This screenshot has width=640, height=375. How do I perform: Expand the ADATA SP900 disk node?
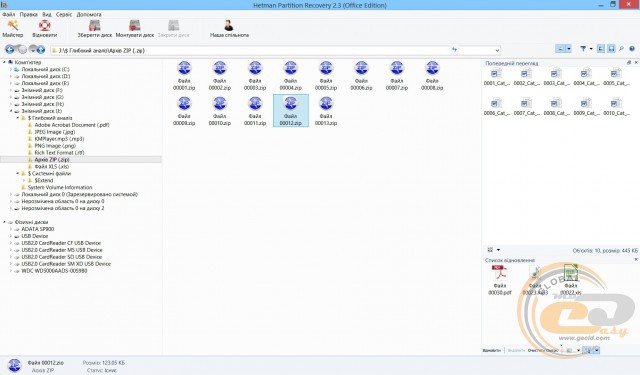point(11,229)
